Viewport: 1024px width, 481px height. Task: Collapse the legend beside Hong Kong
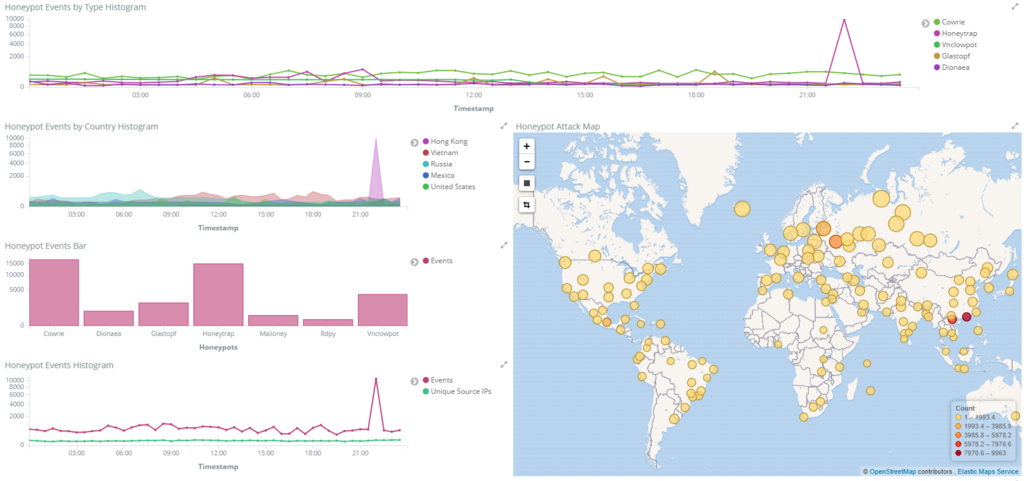[x=414, y=142]
